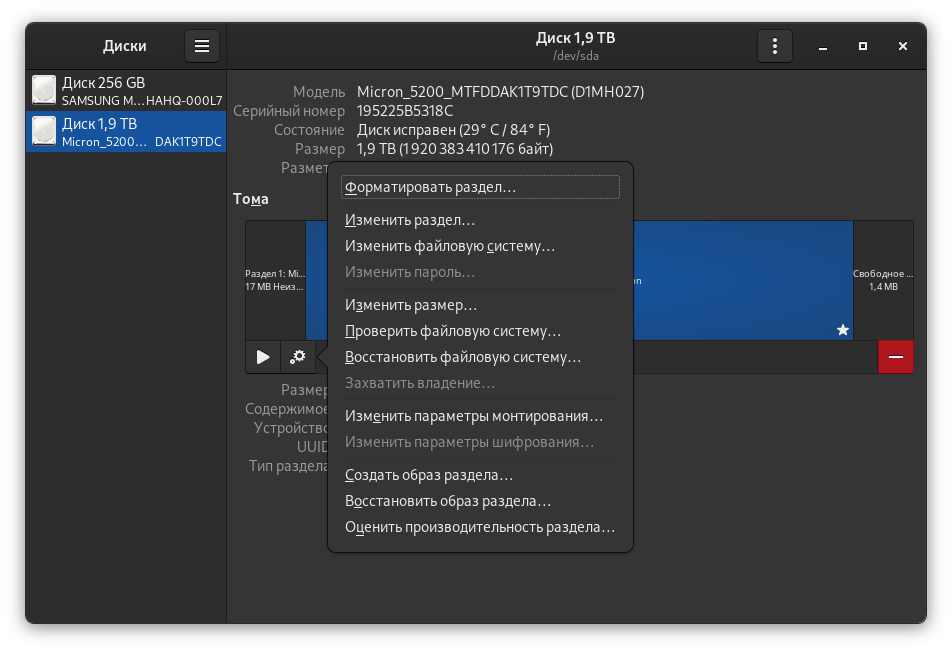Screen dimensions: 952x652
Task: Open the drive options three-dot menu
Action: pyautogui.click(x=774, y=46)
